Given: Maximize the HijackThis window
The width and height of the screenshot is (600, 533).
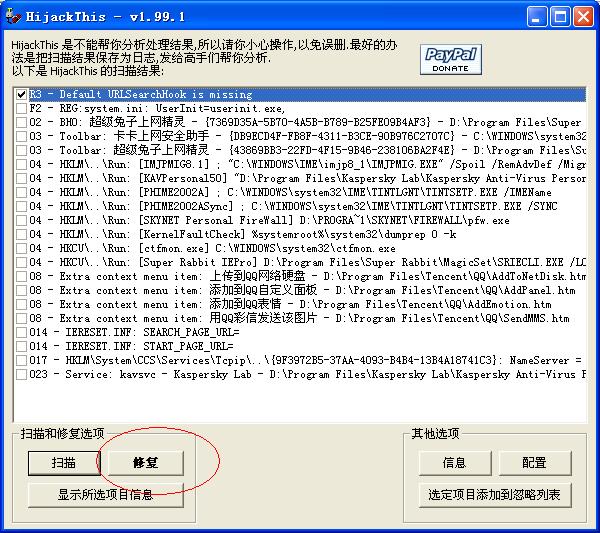Looking at the screenshot, I should pos(560,17).
